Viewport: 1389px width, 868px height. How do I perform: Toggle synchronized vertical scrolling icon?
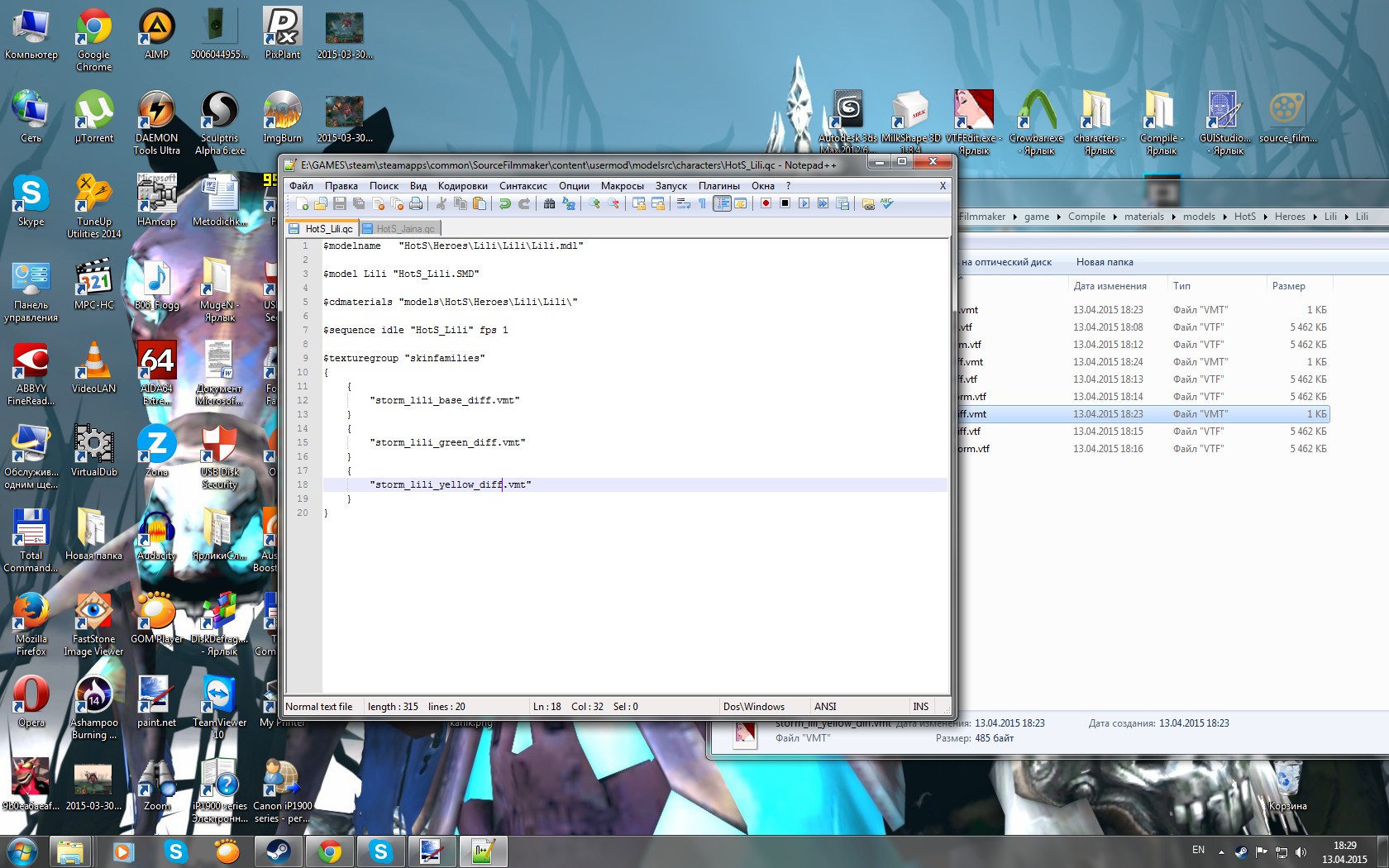638,203
